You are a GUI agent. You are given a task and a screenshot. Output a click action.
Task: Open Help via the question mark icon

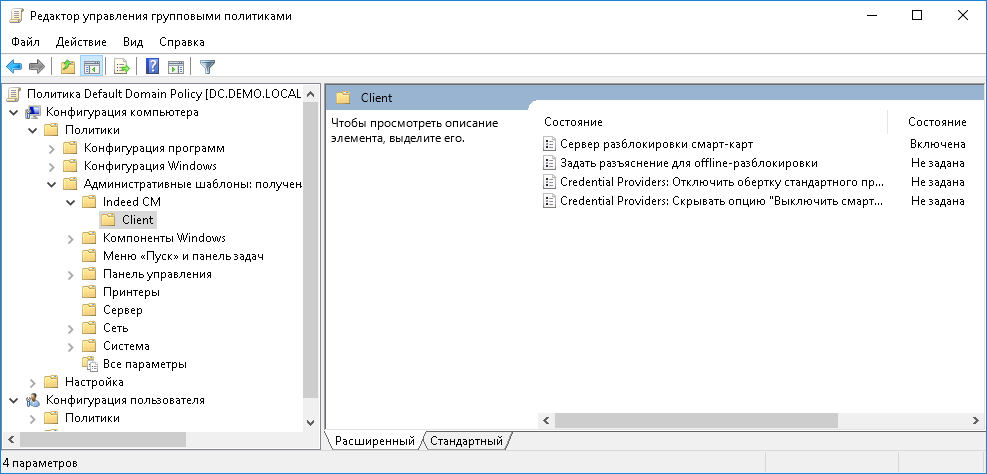click(x=152, y=67)
